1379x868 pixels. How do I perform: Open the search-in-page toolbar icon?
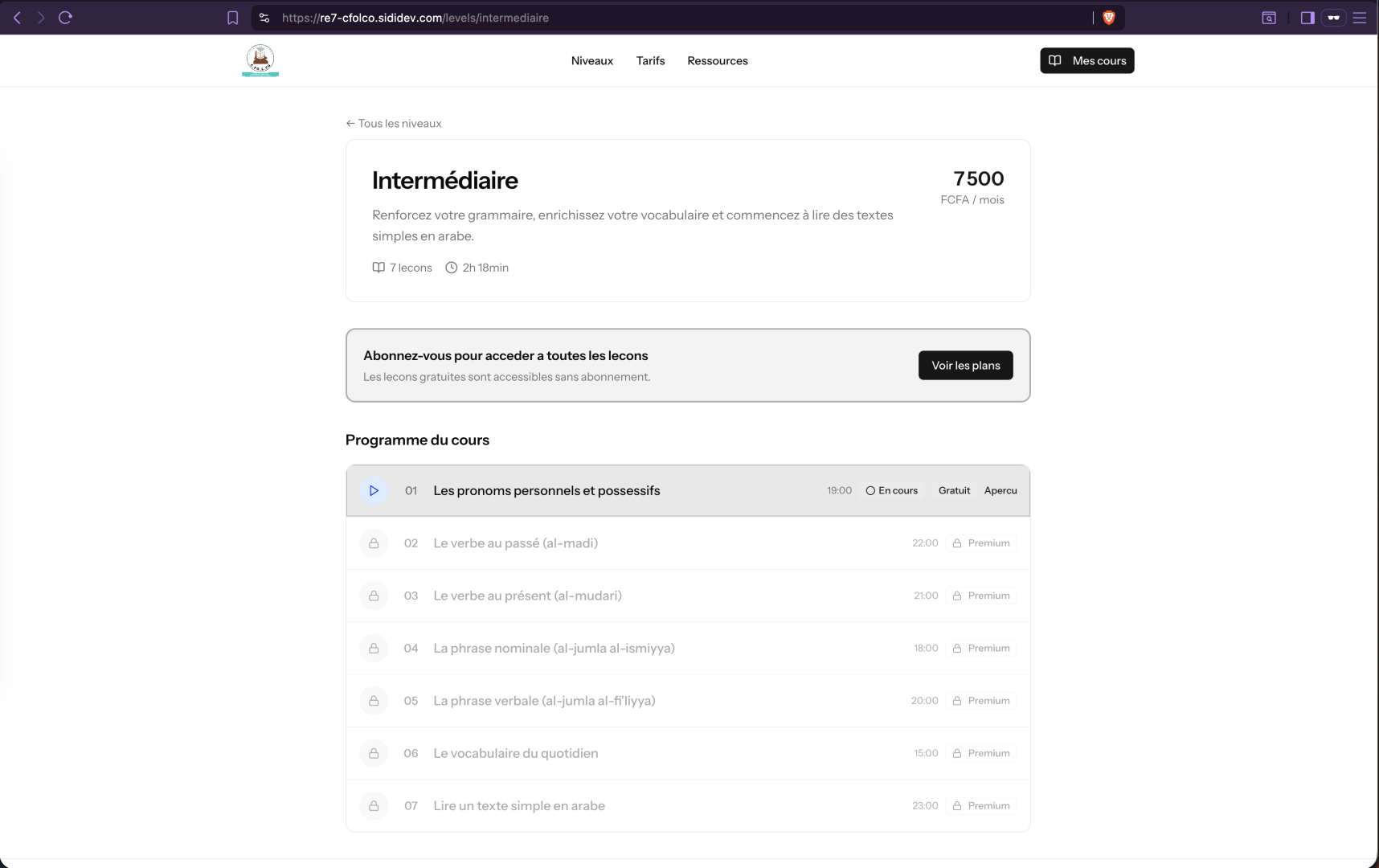pyautogui.click(x=1270, y=17)
